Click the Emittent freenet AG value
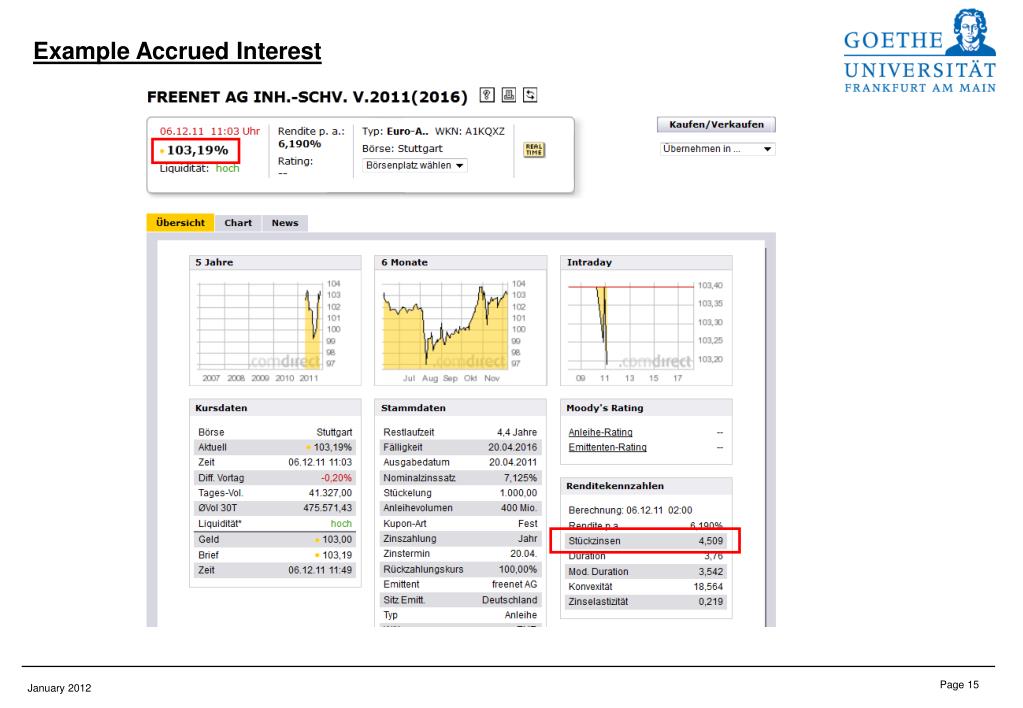This screenshot has height=708, width=1023. [515, 584]
